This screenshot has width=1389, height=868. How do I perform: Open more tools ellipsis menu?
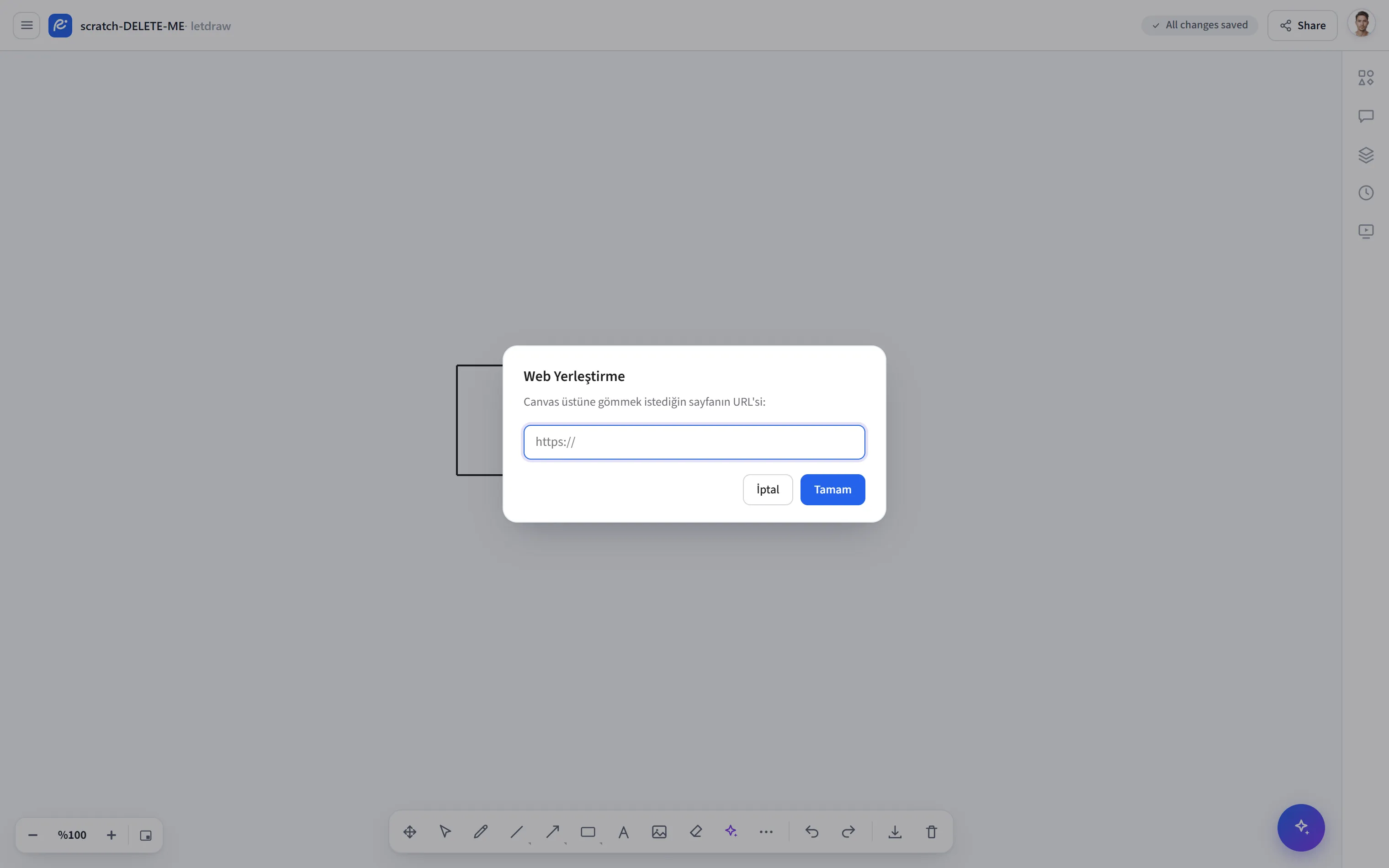(x=766, y=832)
